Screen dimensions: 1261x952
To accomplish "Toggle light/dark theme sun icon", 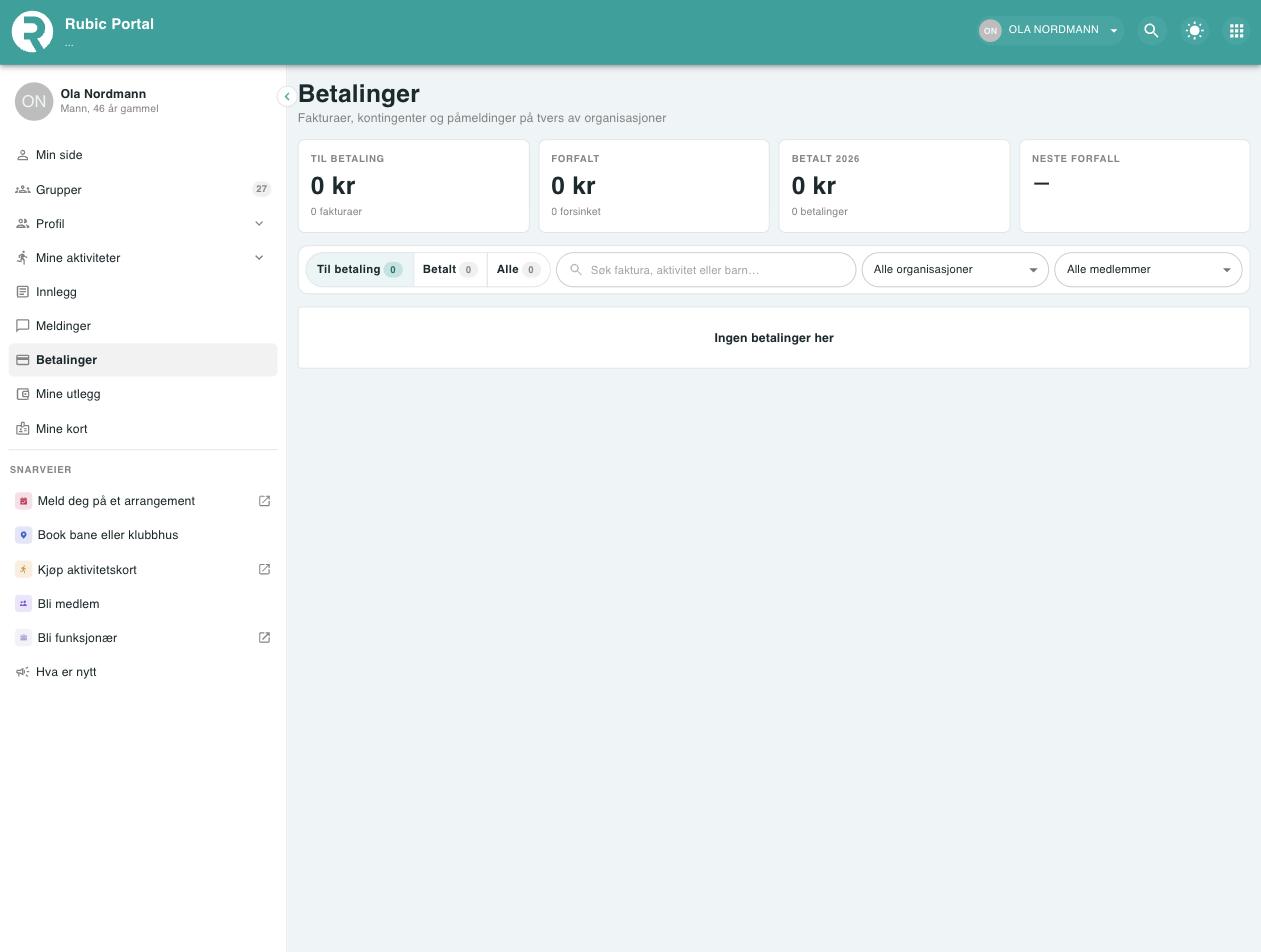I will 1194,31.
